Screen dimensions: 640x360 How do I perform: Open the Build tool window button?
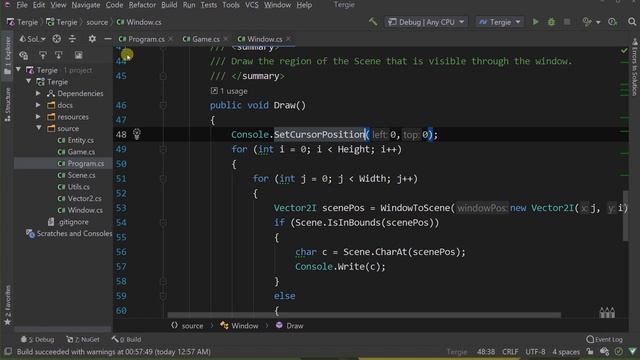126,339
